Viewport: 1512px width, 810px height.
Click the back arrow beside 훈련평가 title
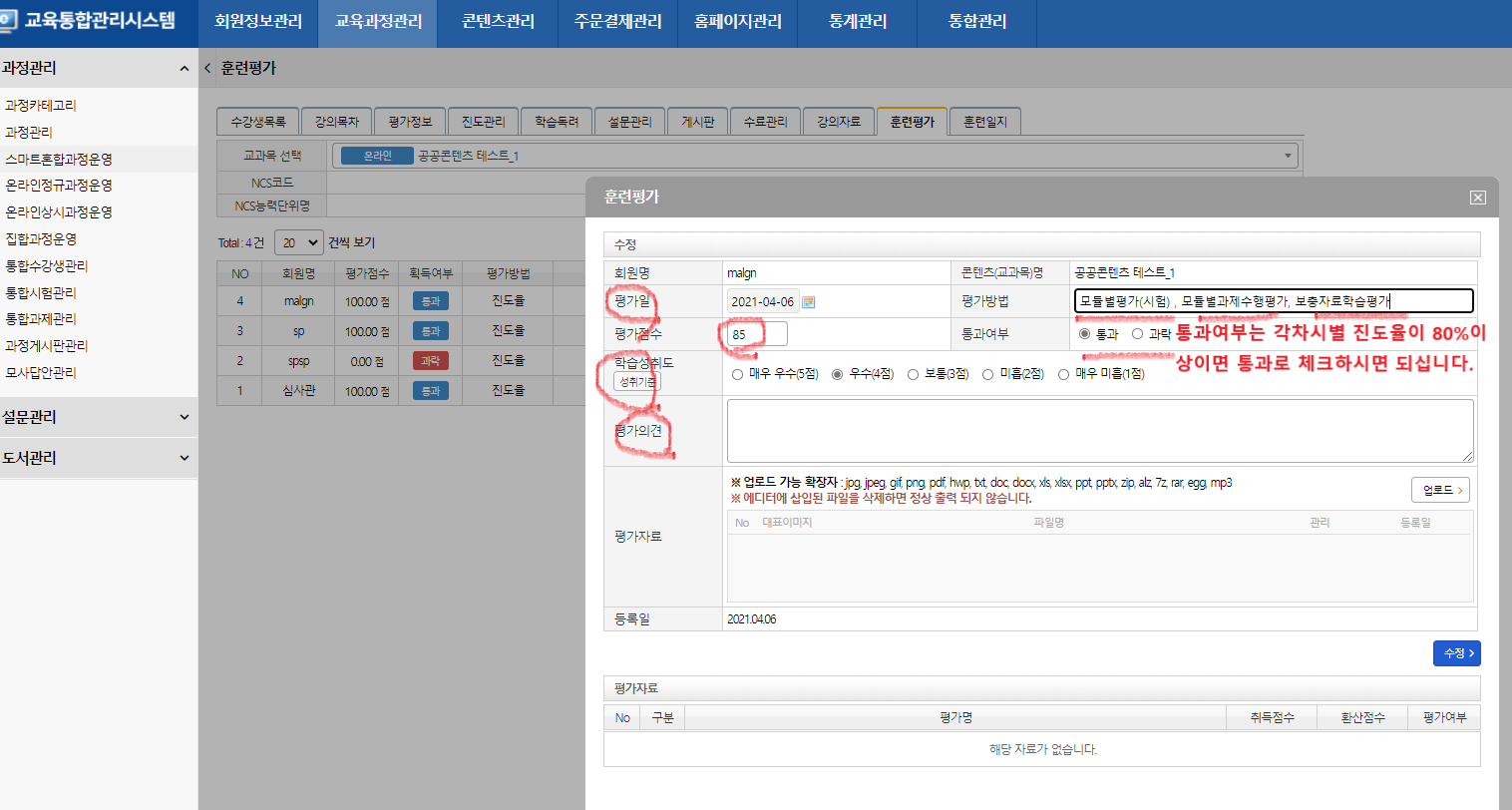click(x=207, y=68)
